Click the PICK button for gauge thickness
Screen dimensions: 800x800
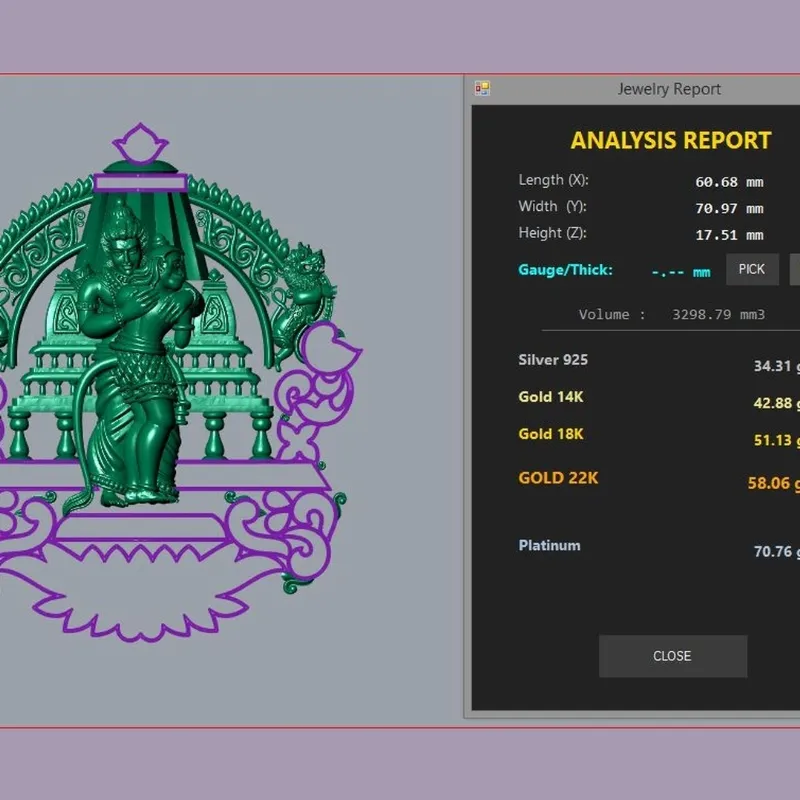click(x=752, y=269)
